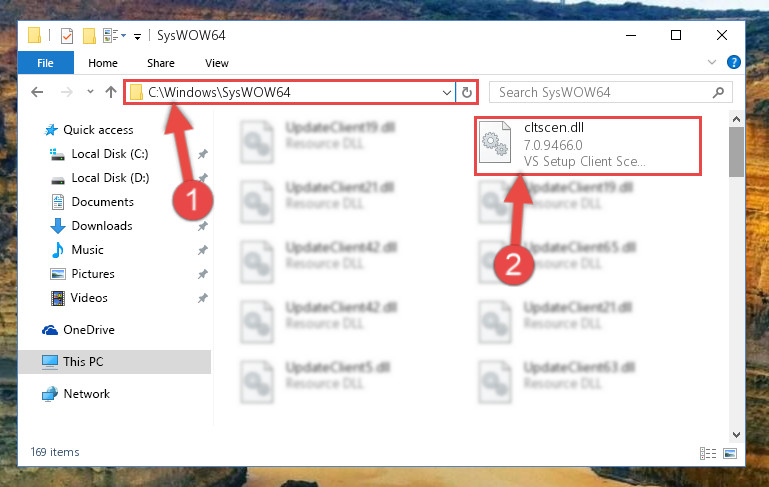Open the File menu

click(46, 63)
